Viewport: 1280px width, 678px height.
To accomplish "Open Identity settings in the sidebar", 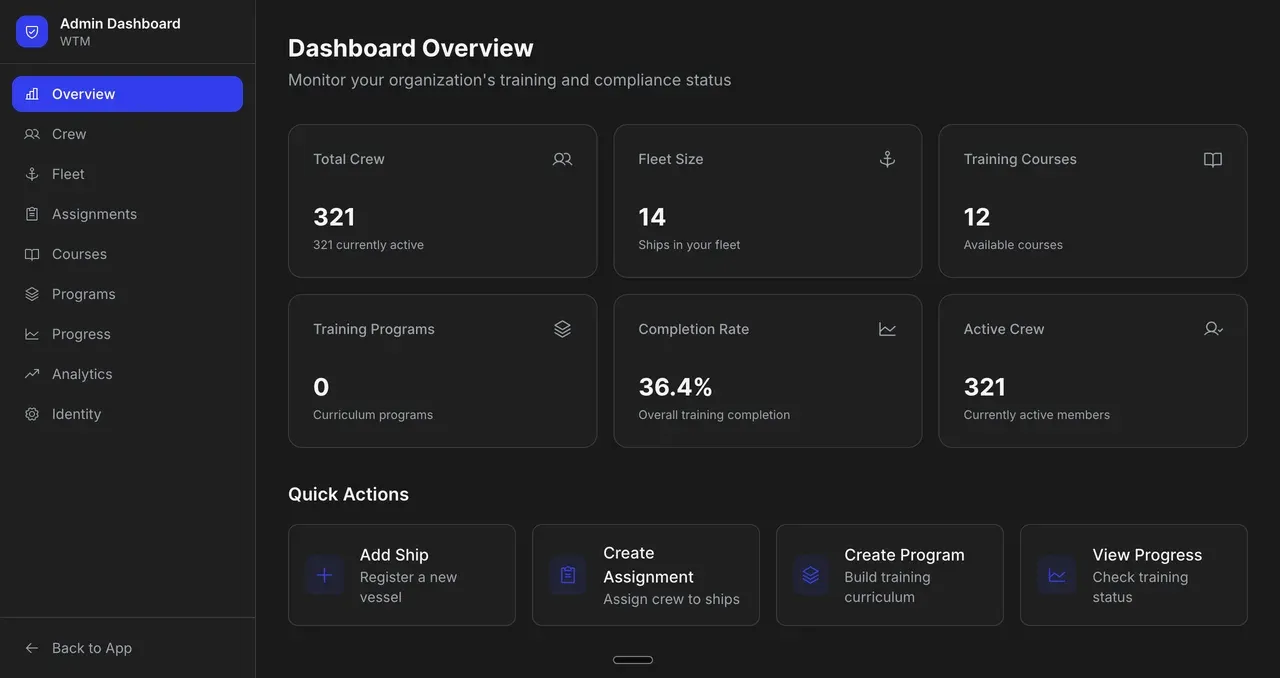I will pyautogui.click(x=76, y=414).
